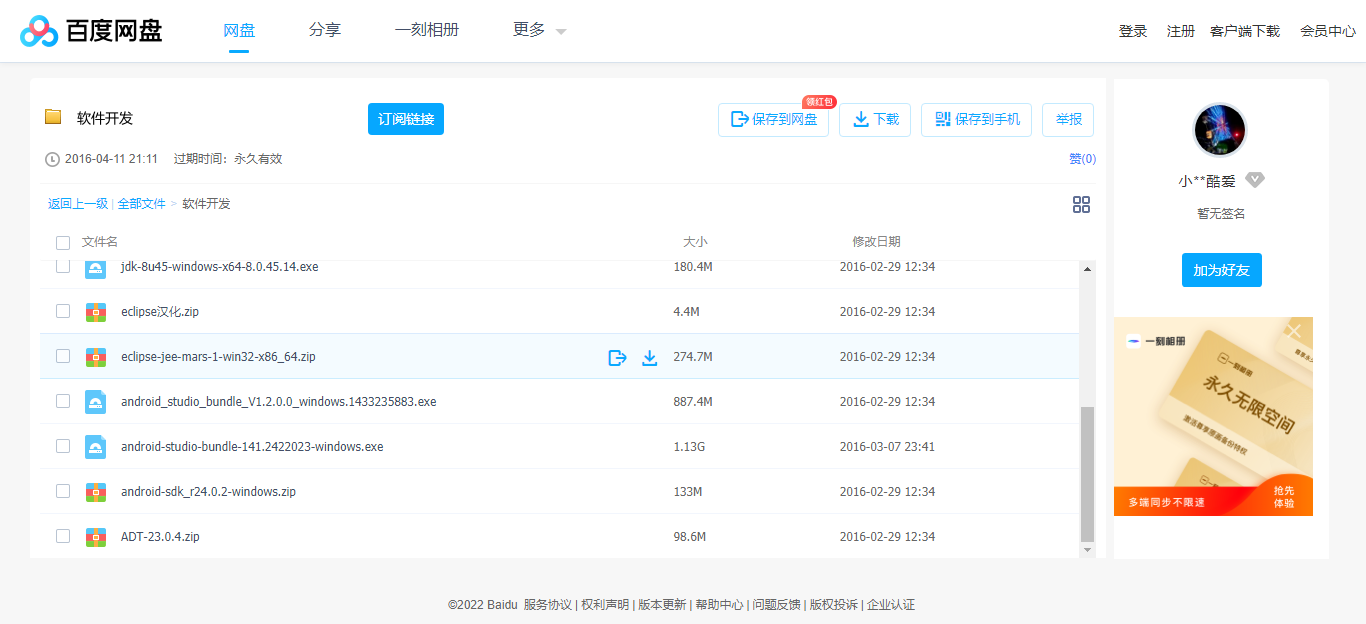
Task: Close the 一刻相册 ad banner
Action: click(1294, 330)
